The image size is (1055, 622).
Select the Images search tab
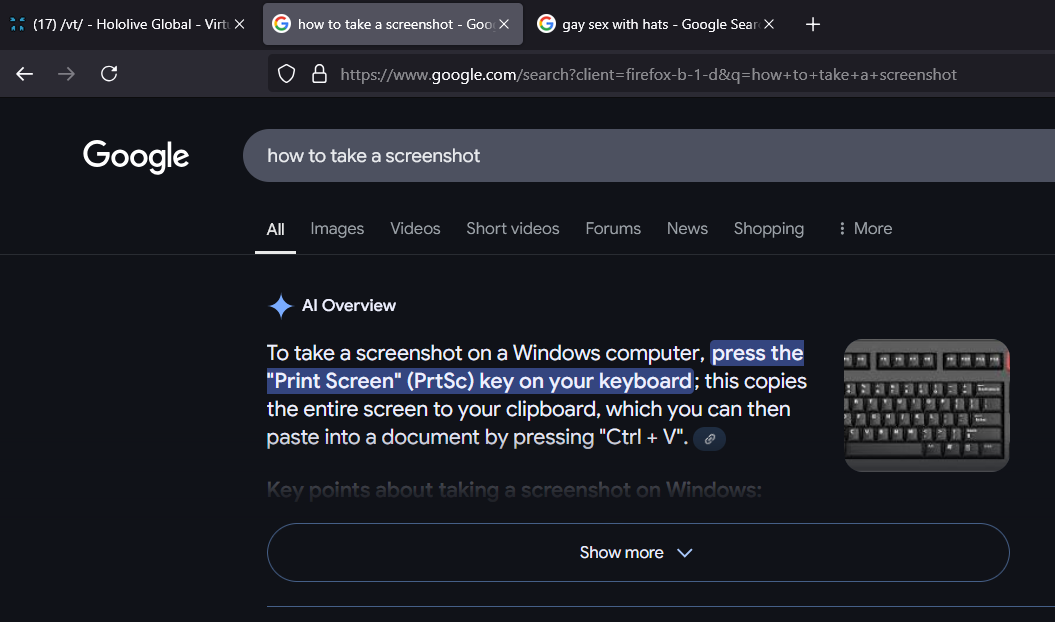(337, 229)
